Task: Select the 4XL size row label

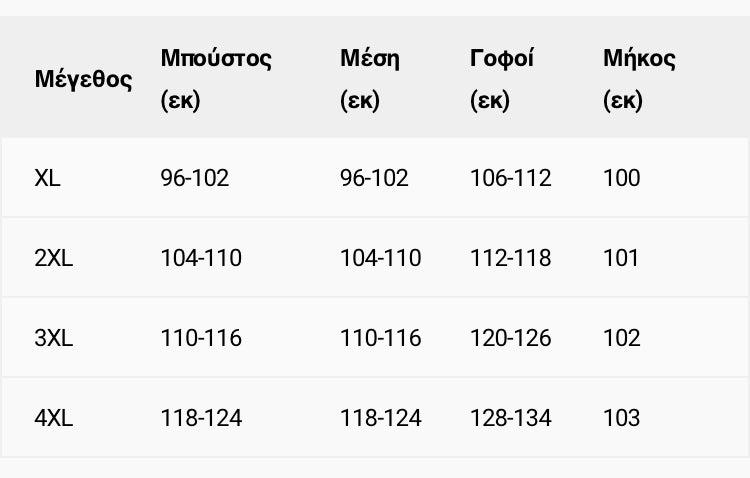Action: click(x=54, y=418)
